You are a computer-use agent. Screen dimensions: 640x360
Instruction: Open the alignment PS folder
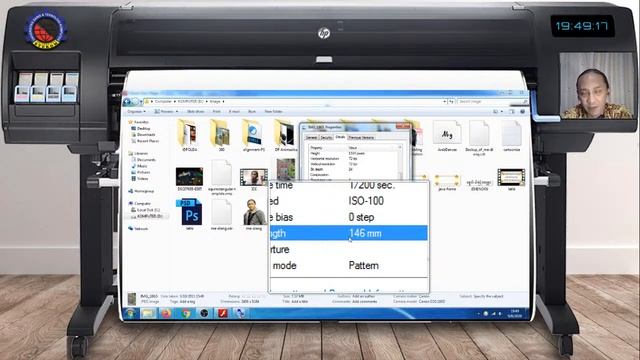[x=253, y=134]
